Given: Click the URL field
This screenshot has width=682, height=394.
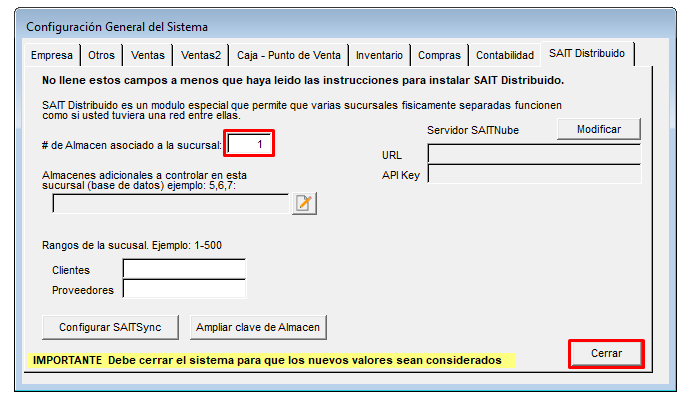Looking at the screenshot, I should [x=534, y=154].
